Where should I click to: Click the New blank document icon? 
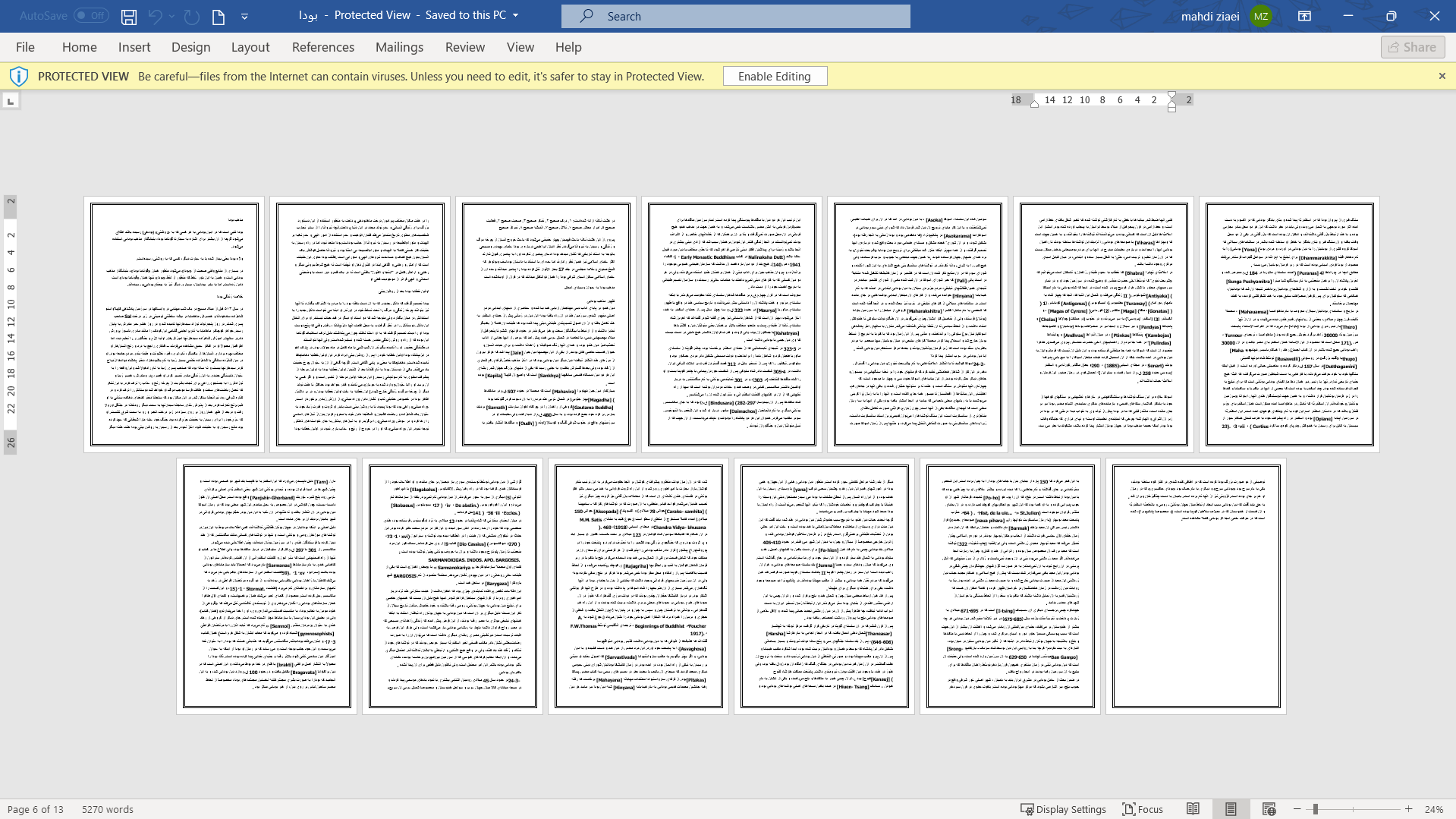(x=219, y=16)
